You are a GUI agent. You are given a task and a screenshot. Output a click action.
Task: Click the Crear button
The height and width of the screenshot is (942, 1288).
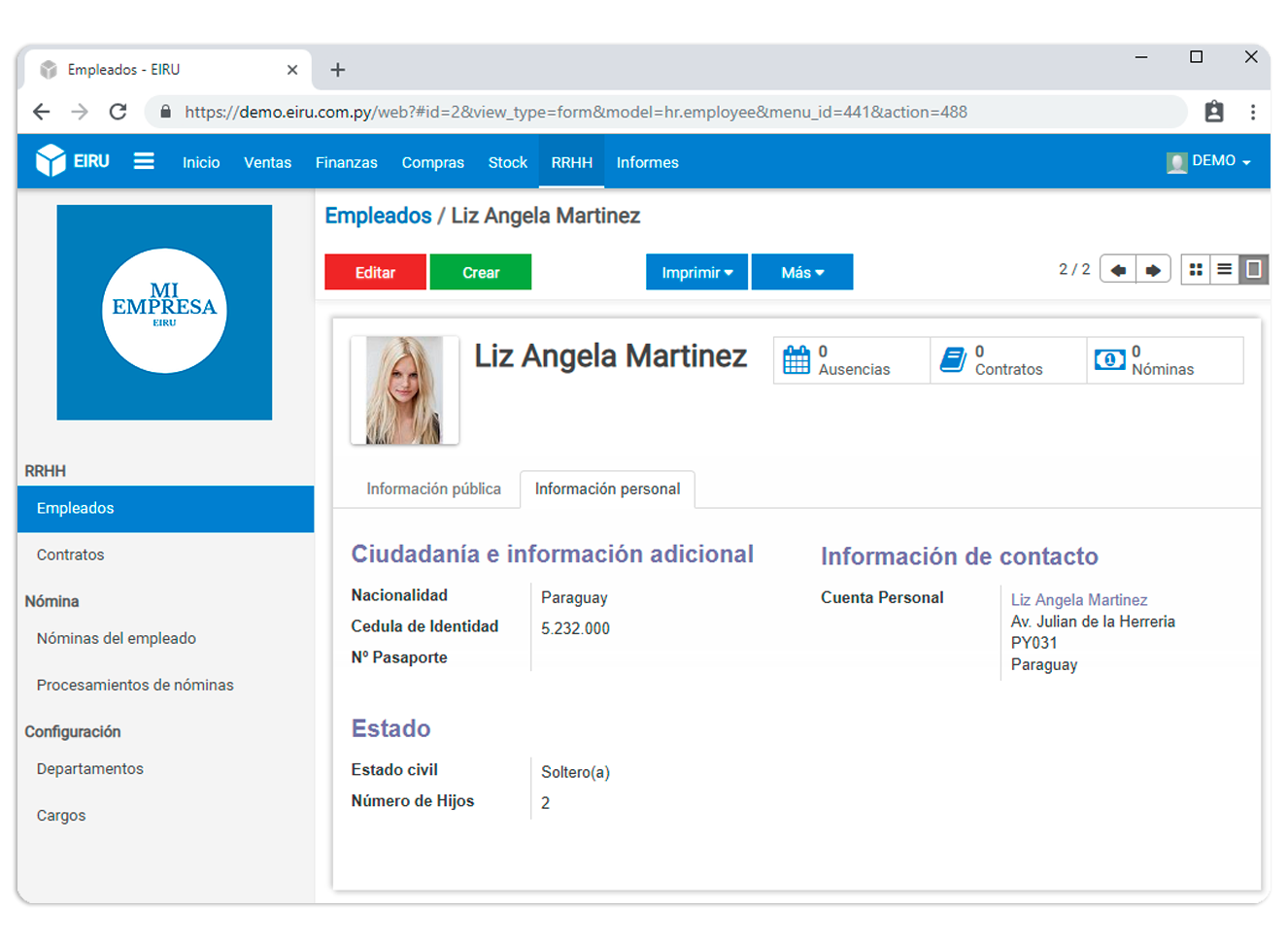481,272
